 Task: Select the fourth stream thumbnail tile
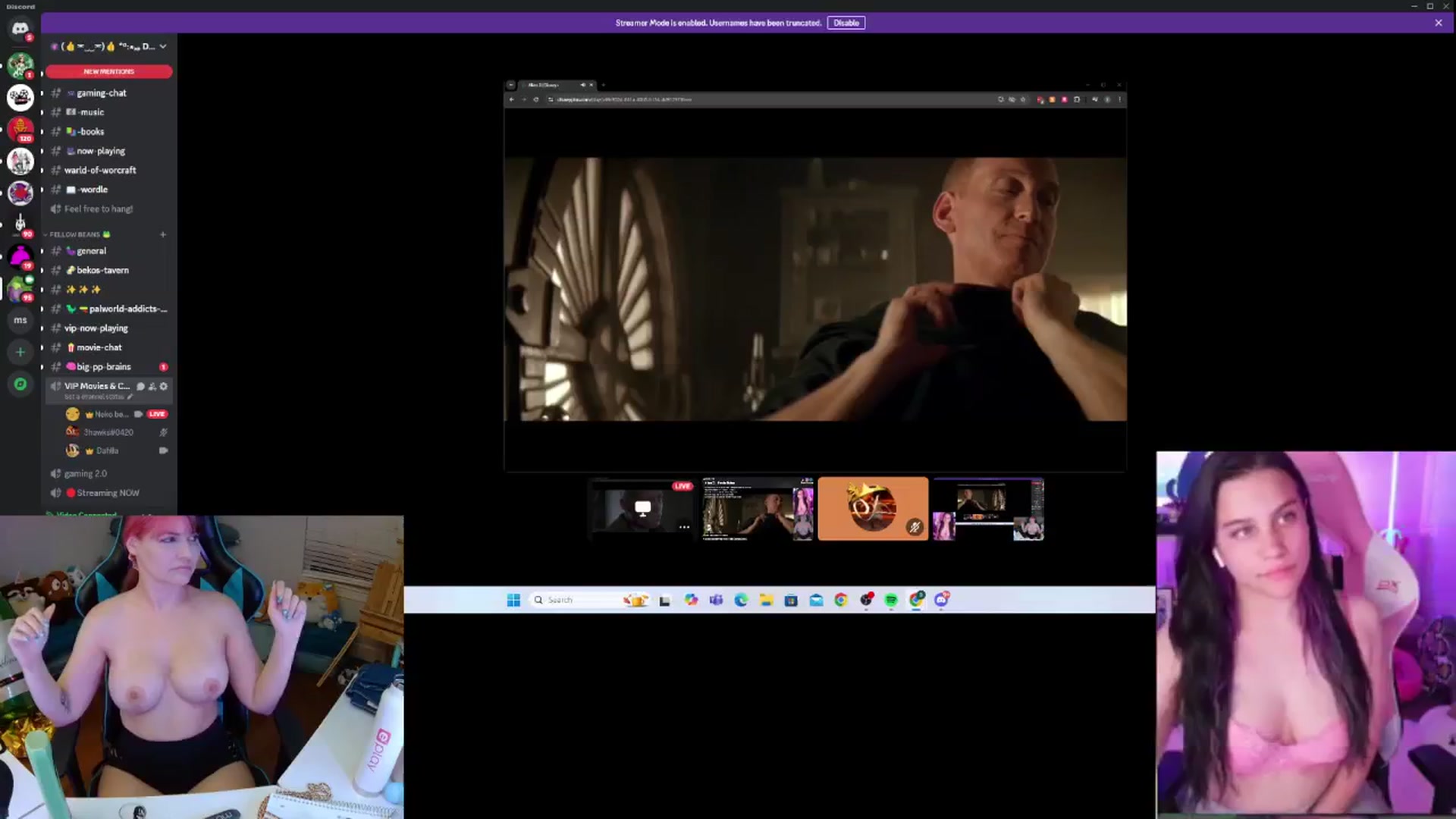tap(989, 508)
